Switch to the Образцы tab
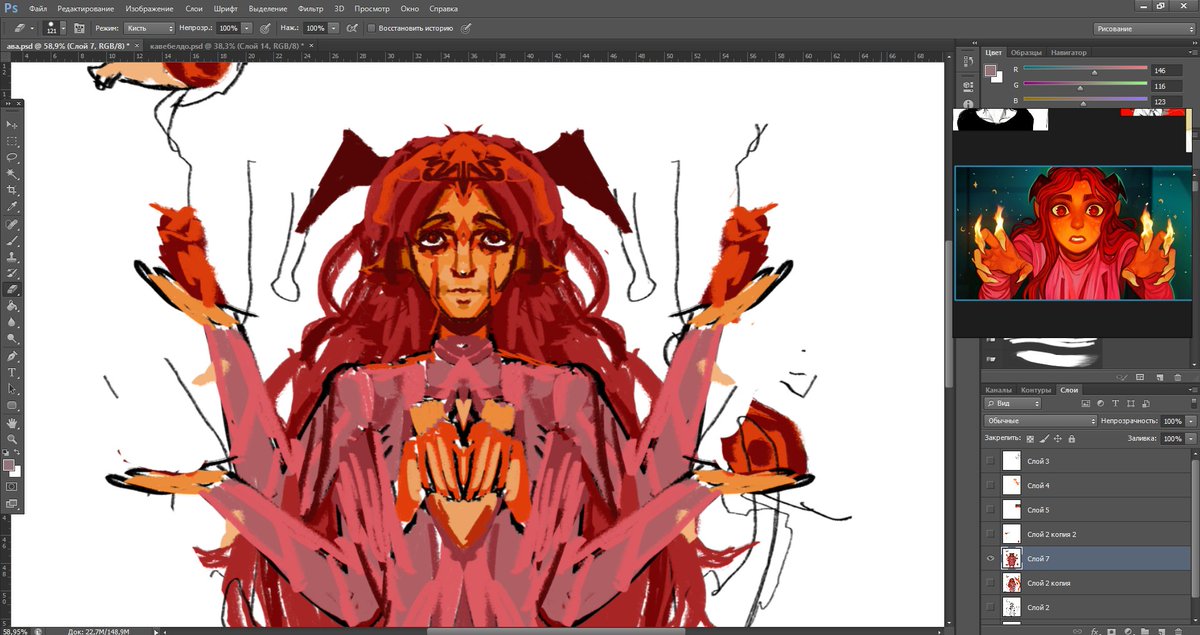Viewport: 1200px width, 635px height. point(1026,52)
